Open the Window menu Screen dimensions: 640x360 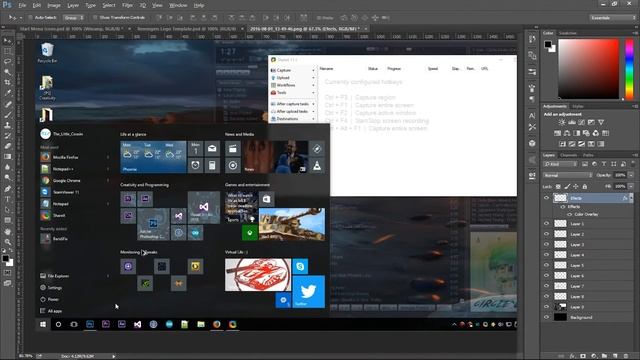[x=178, y=5]
